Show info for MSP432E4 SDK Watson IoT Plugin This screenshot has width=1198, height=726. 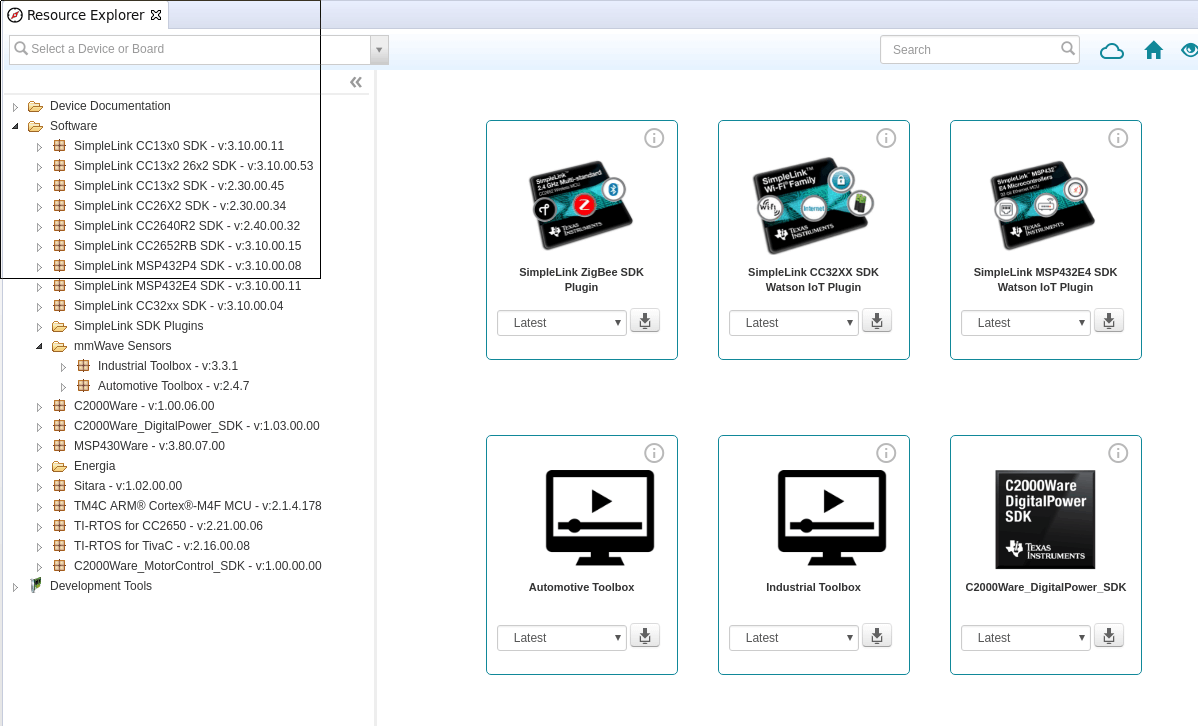[x=1118, y=138]
